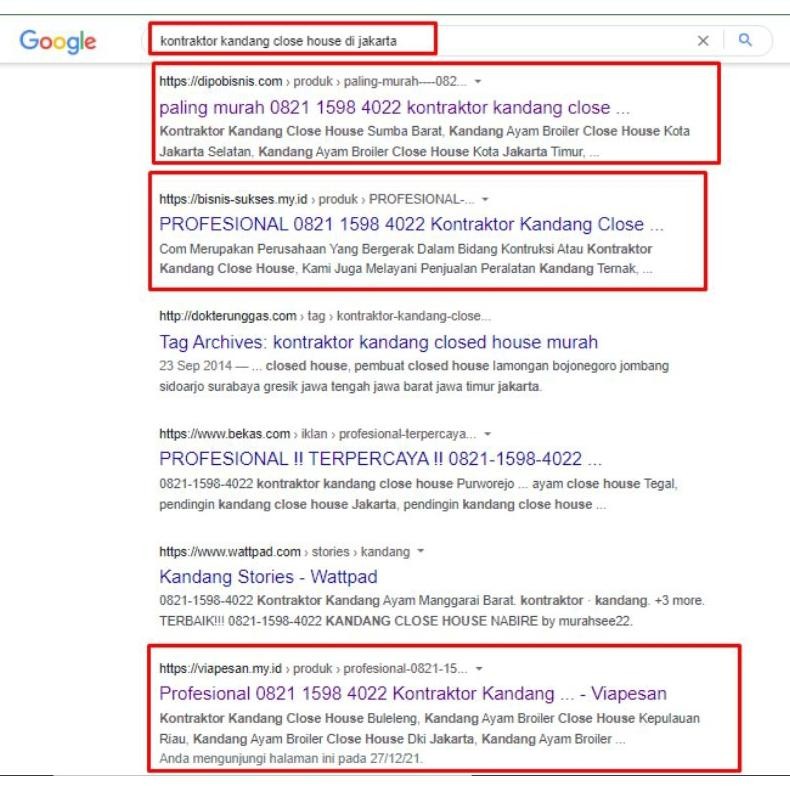This screenshot has width=790, height=790.
Task: Click the Google logo
Action: [57, 41]
